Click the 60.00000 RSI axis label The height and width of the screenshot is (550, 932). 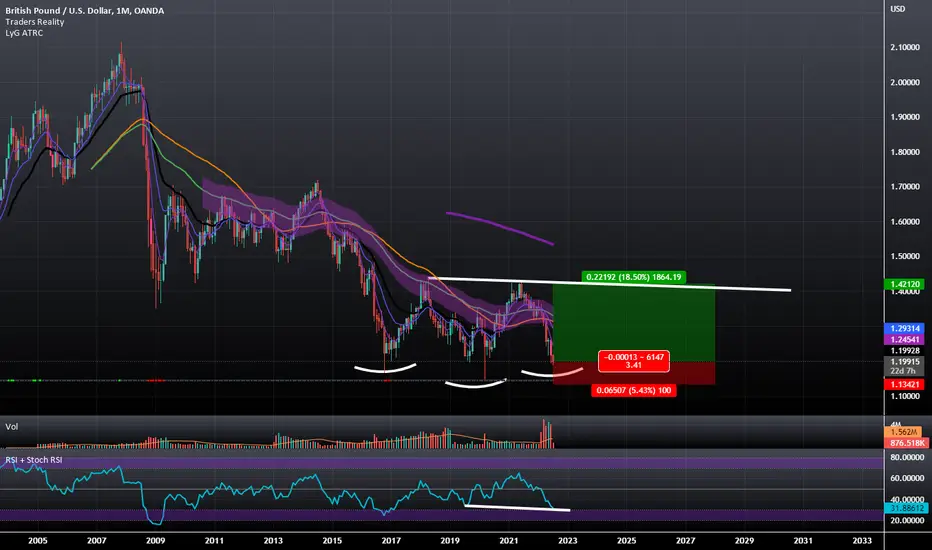click(907, 478)
